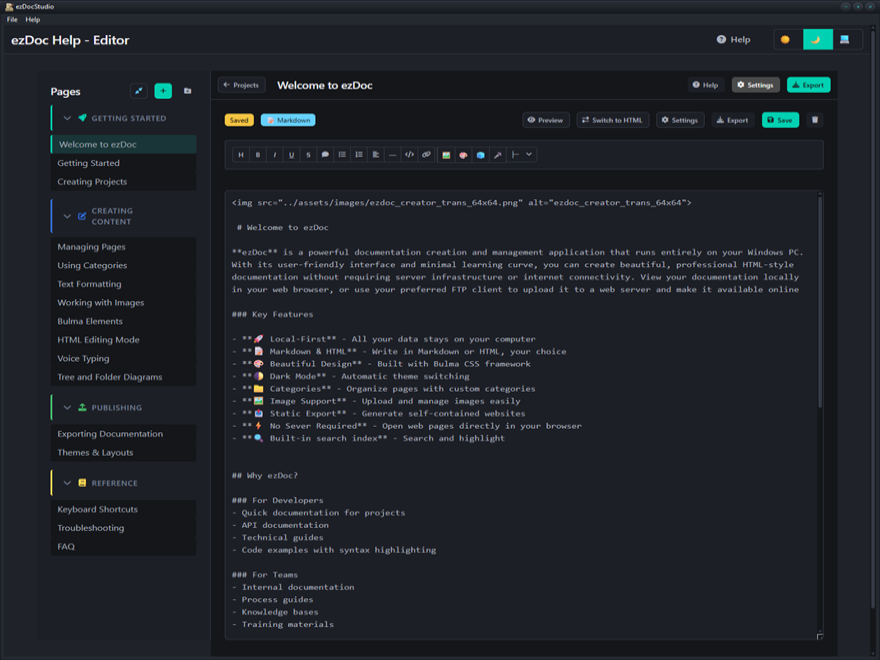This screenshot has width=880, height=660.
Task: Click the green add page plus icon
Action: click(163, 91)
